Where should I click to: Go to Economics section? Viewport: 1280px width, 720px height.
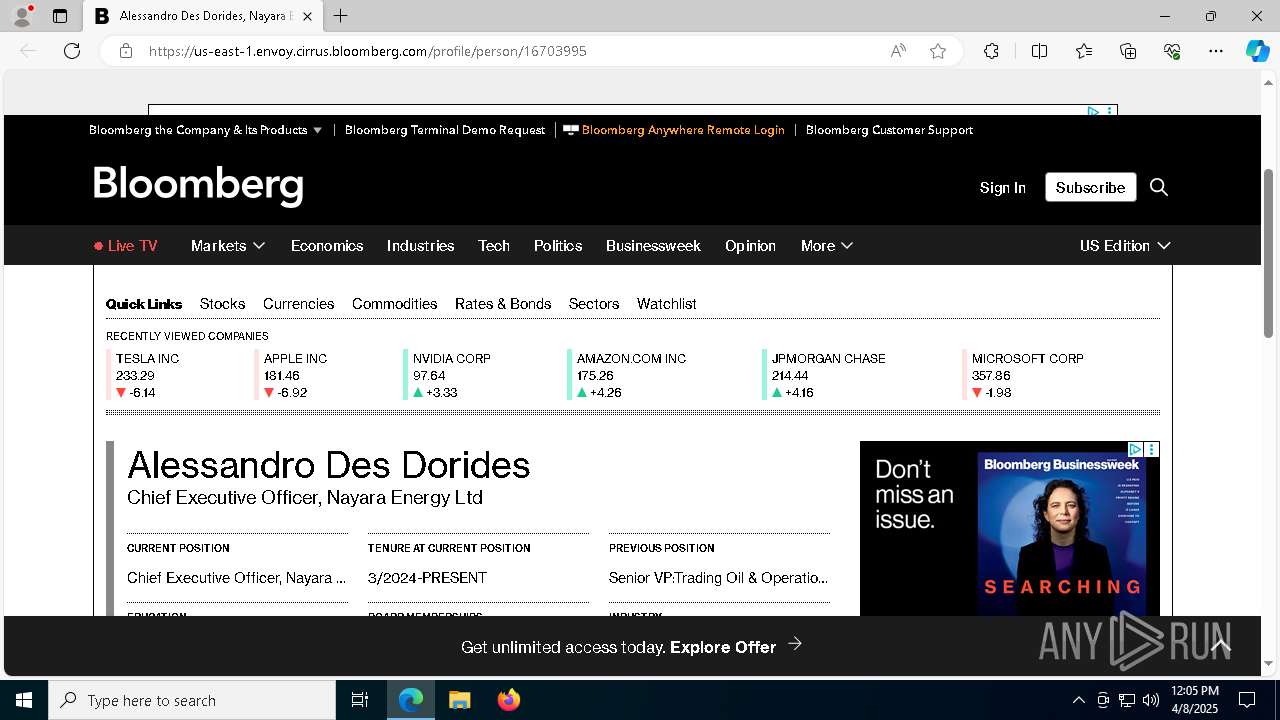(x=327, y=246)
